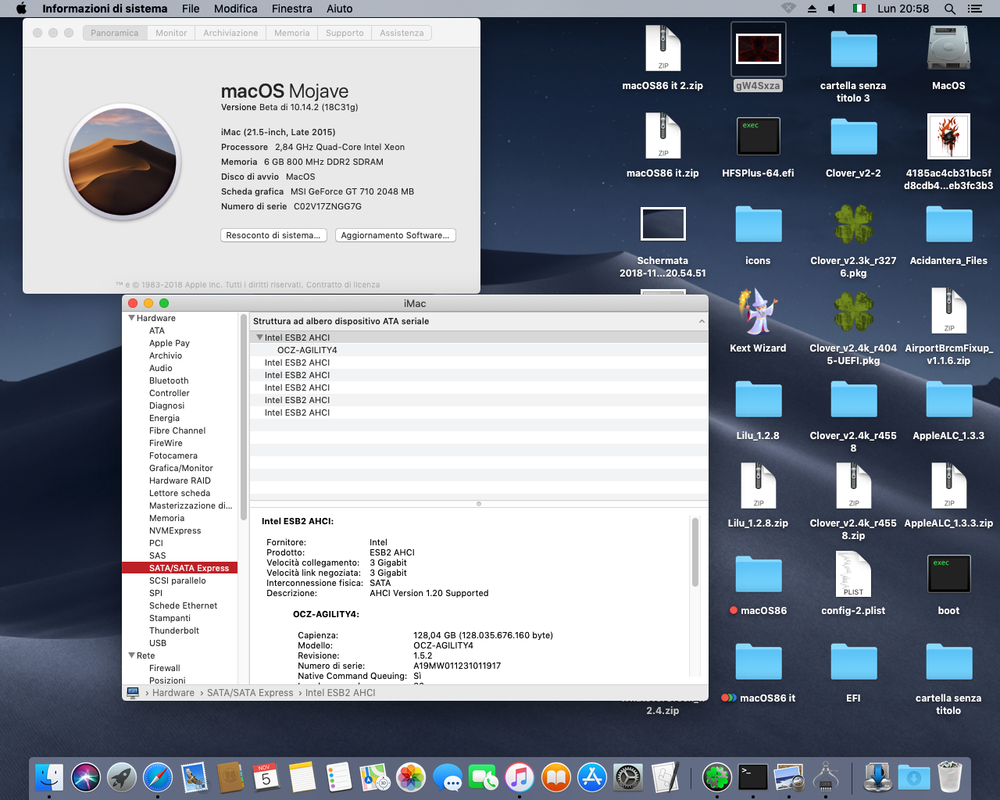The image size is (1000, 800).
Task: Switch to the Archiviazione tab
Action: click(x=230, y=33)
